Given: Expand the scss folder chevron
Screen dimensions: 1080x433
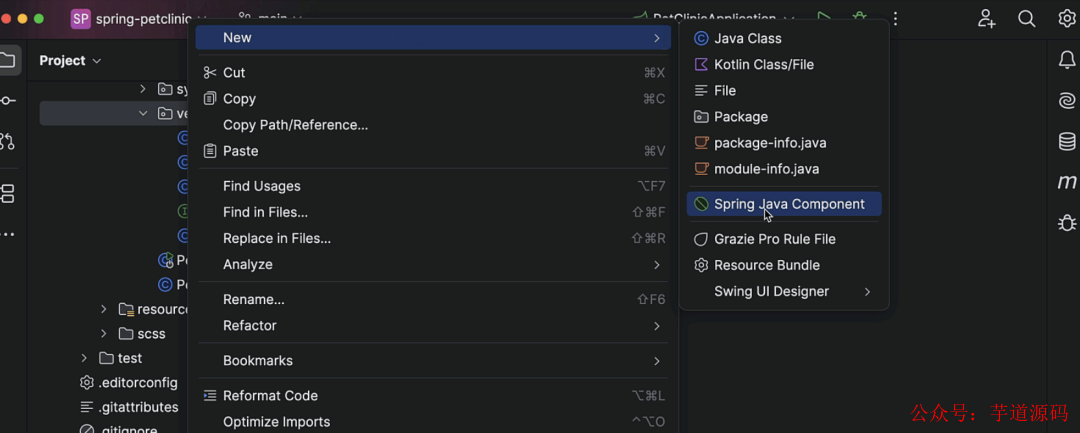Looking at the screenshot, I should 104,334.
